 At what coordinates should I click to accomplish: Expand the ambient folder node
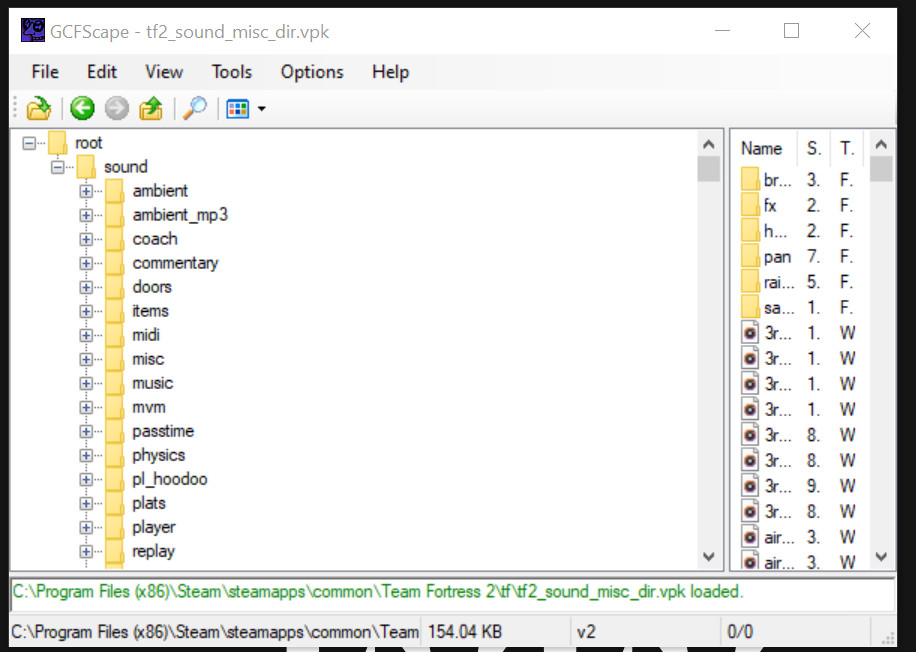tap(86, 191)
